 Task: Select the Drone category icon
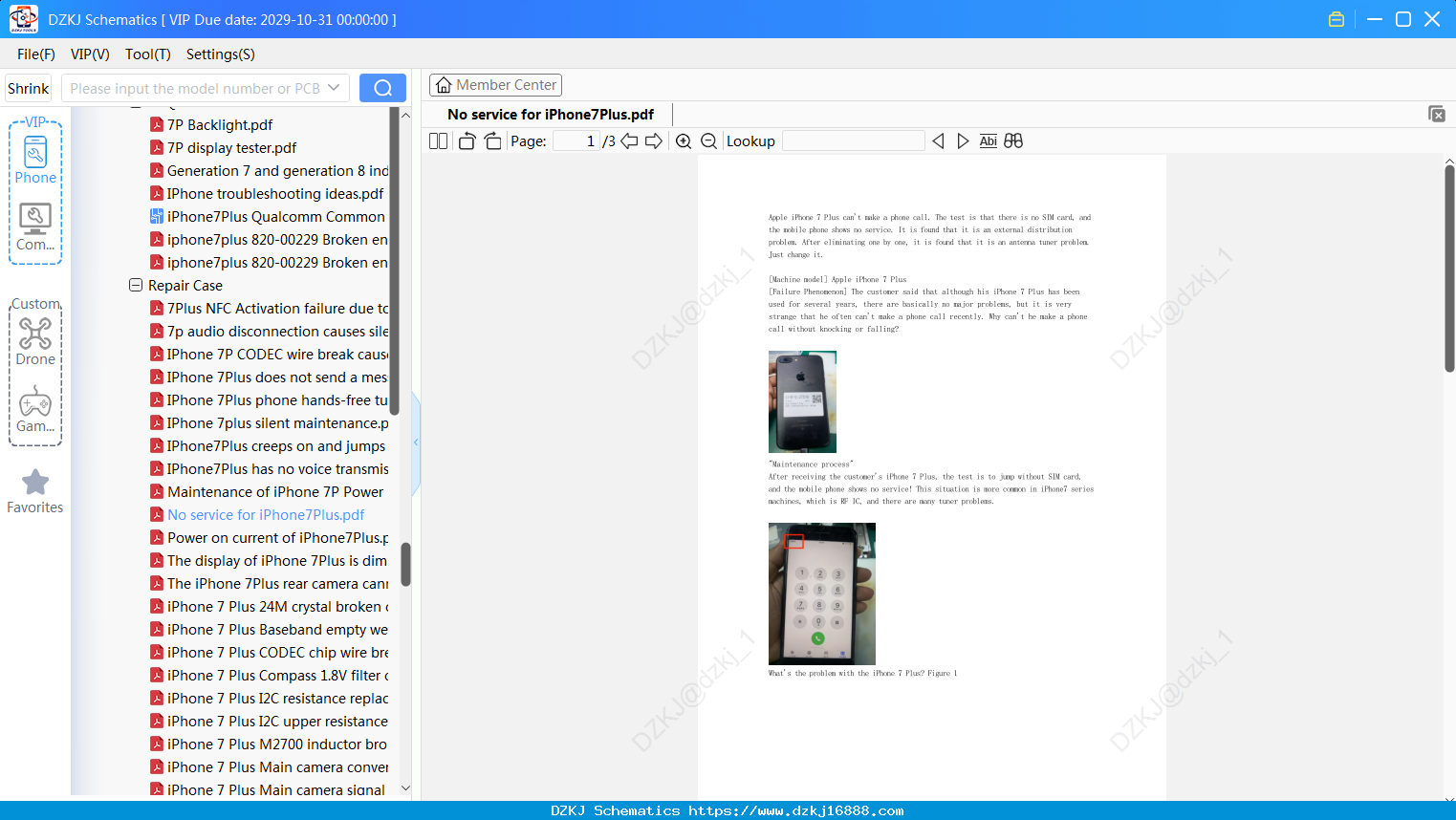point(35,341)
